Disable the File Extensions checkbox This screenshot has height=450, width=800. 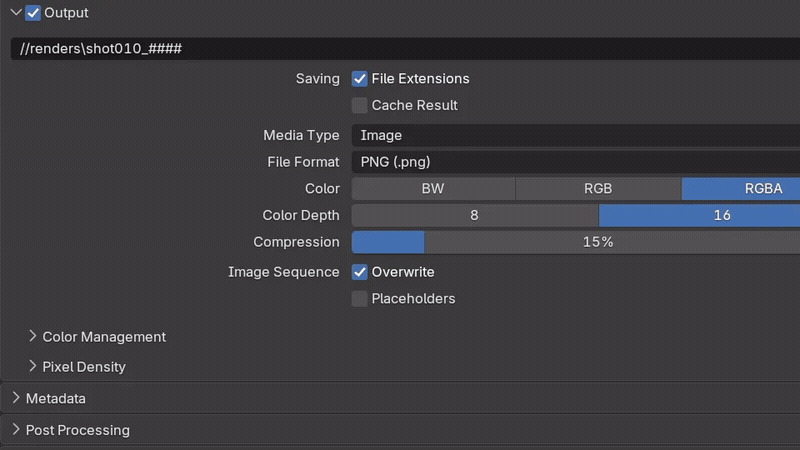[360, 79]
